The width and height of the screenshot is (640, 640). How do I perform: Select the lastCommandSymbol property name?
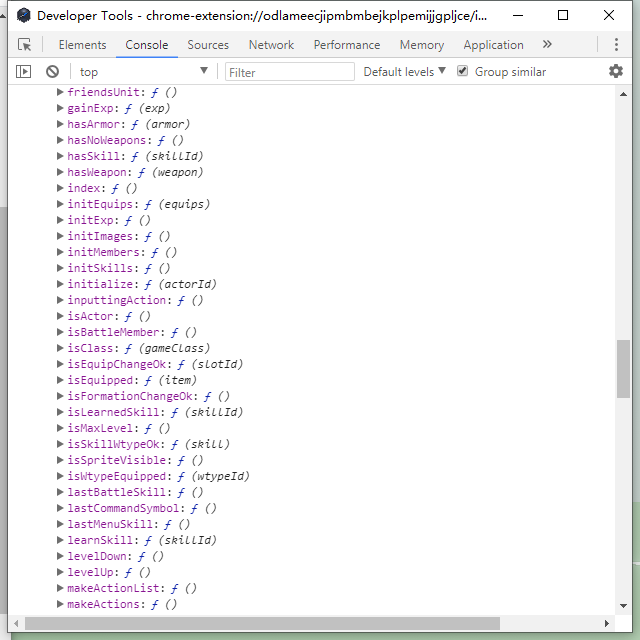point(123,508)
